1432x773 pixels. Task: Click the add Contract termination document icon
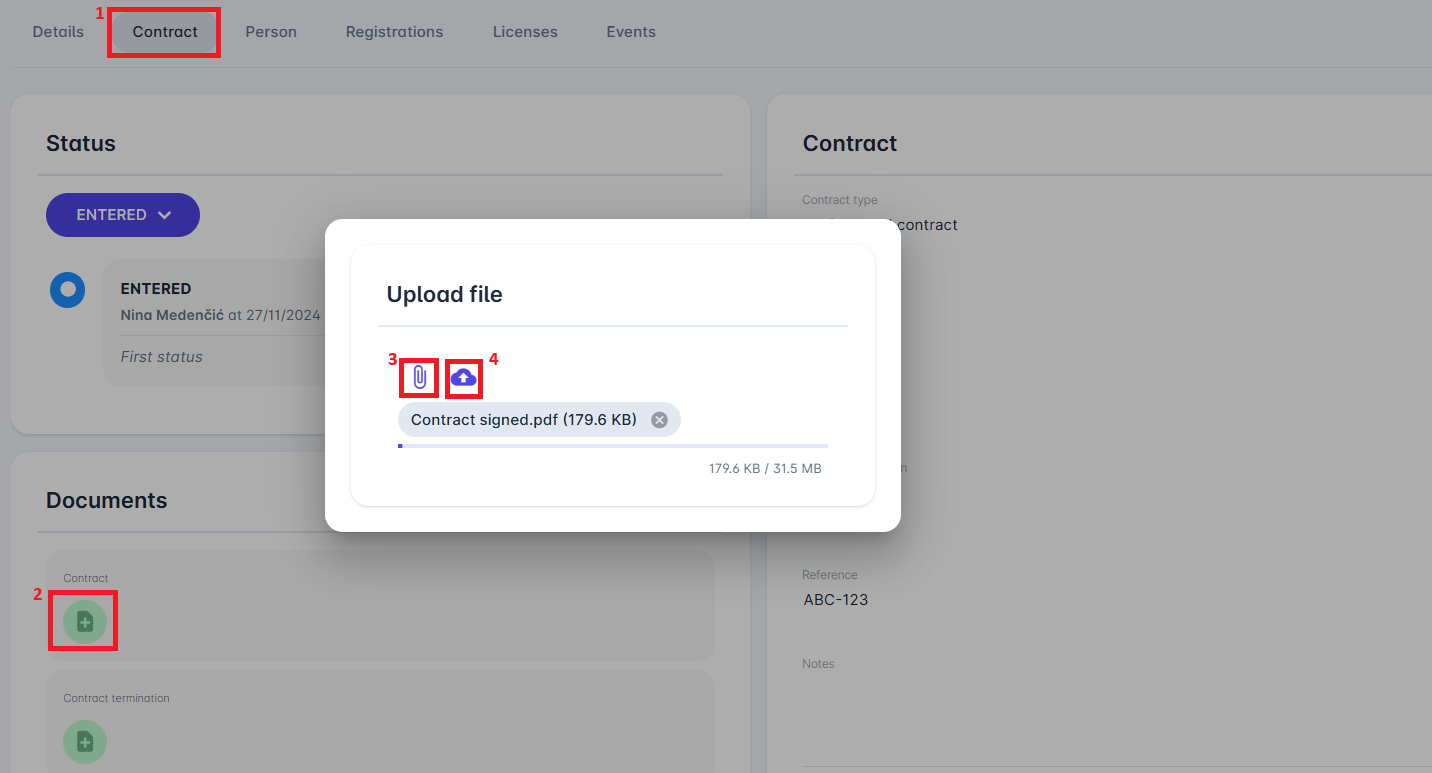pos(85,741)
